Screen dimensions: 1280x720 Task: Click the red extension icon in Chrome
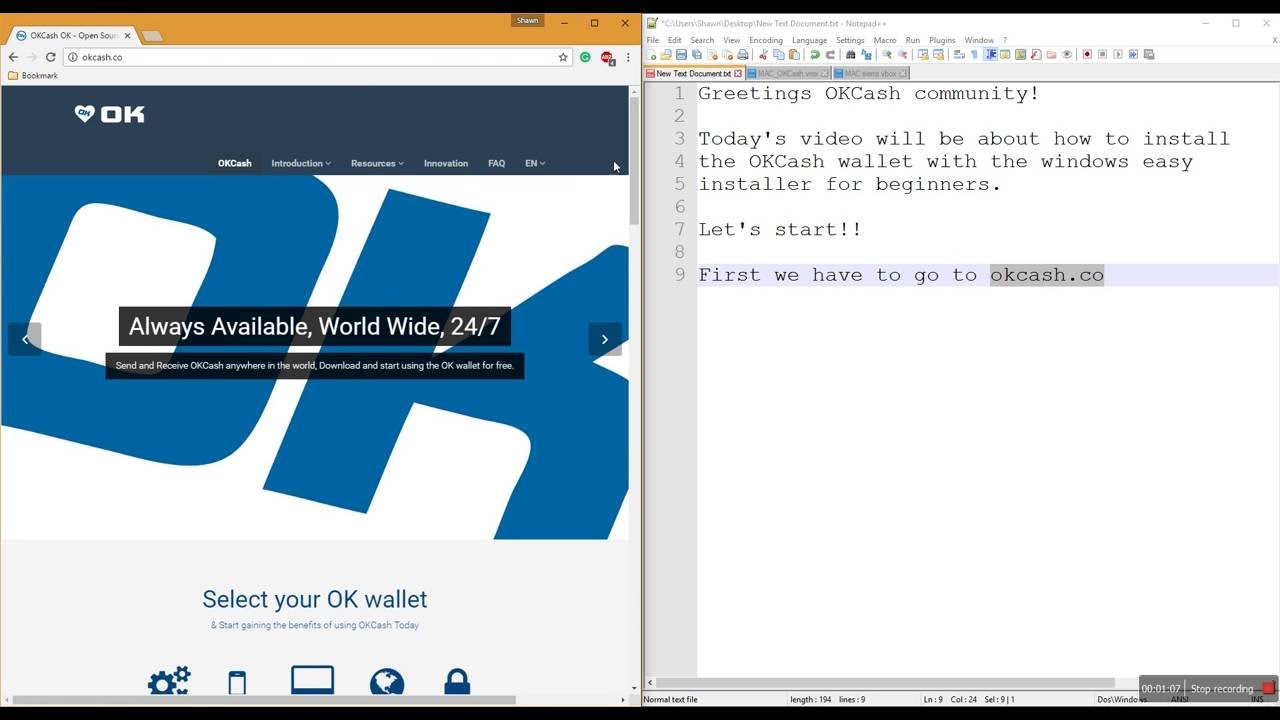(x=607, y=58)
